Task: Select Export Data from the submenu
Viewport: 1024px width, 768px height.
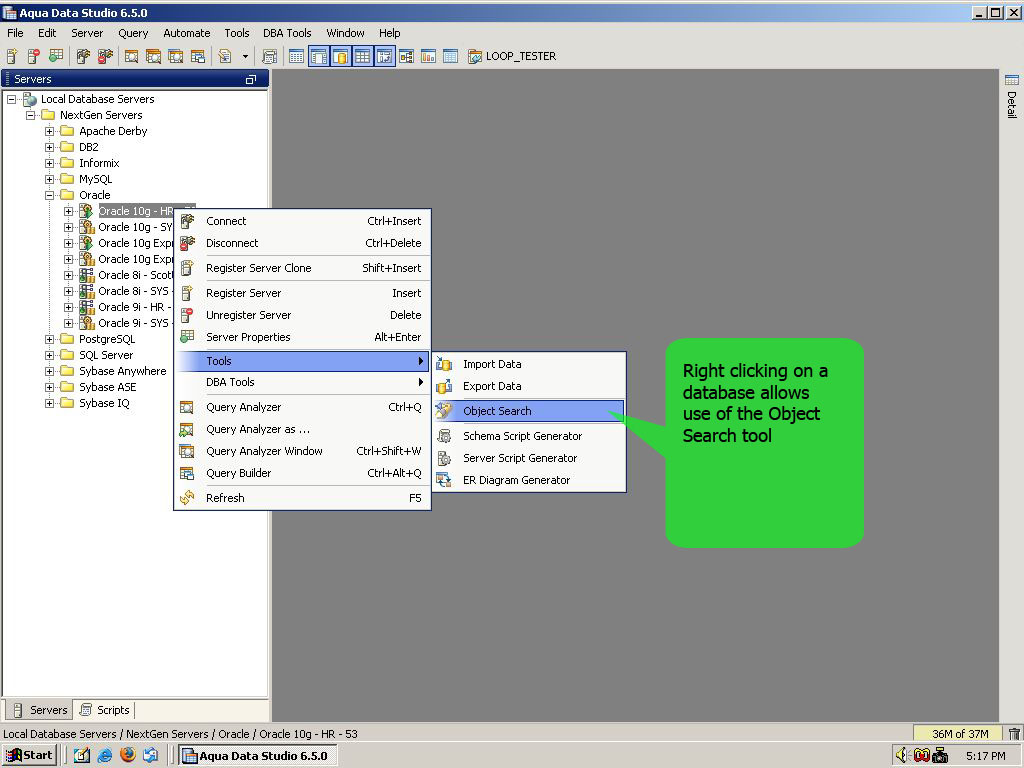Action: 528,386
